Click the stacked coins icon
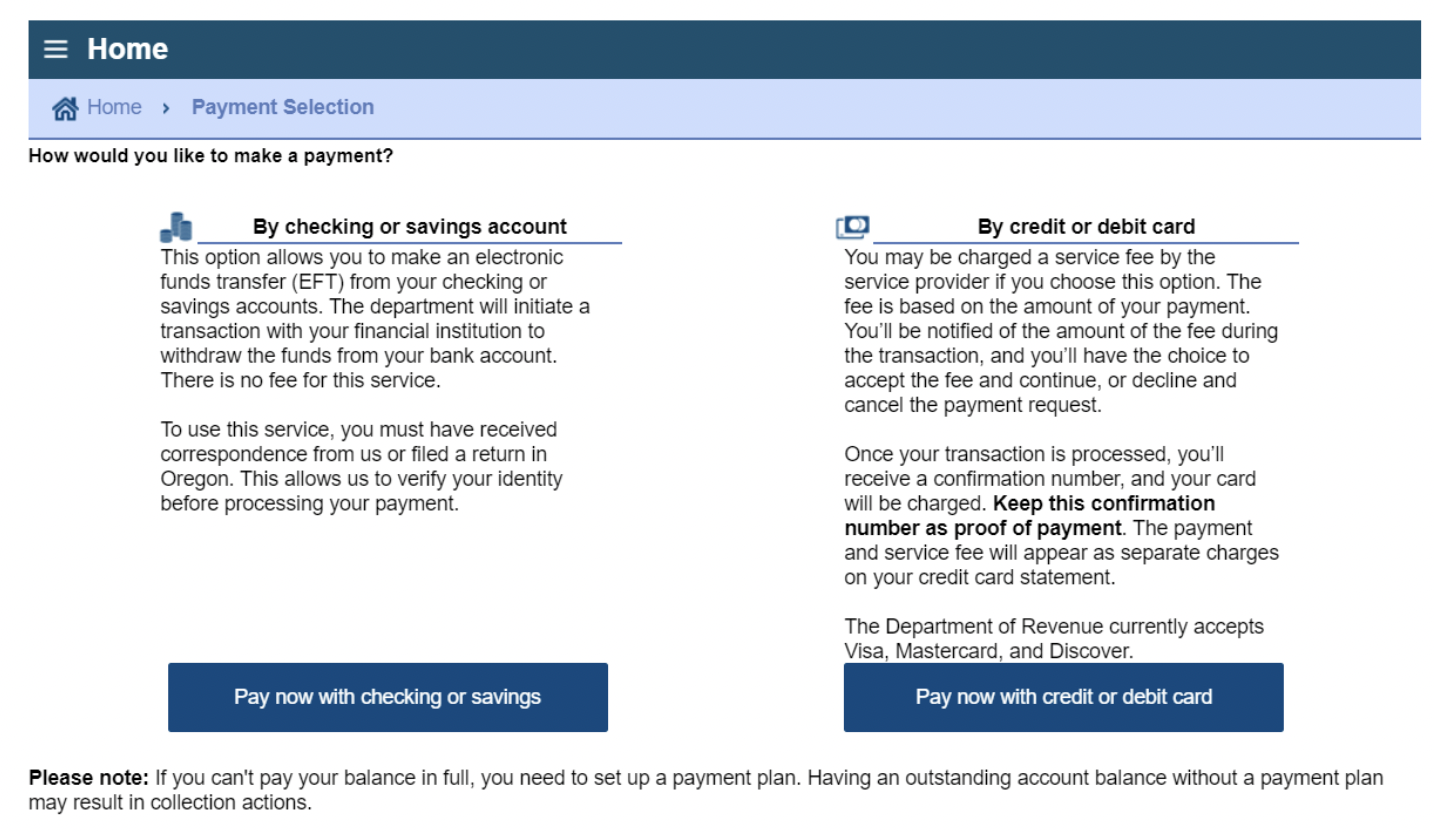Viewport: 1434px width, 832px height. coord(176,227)
